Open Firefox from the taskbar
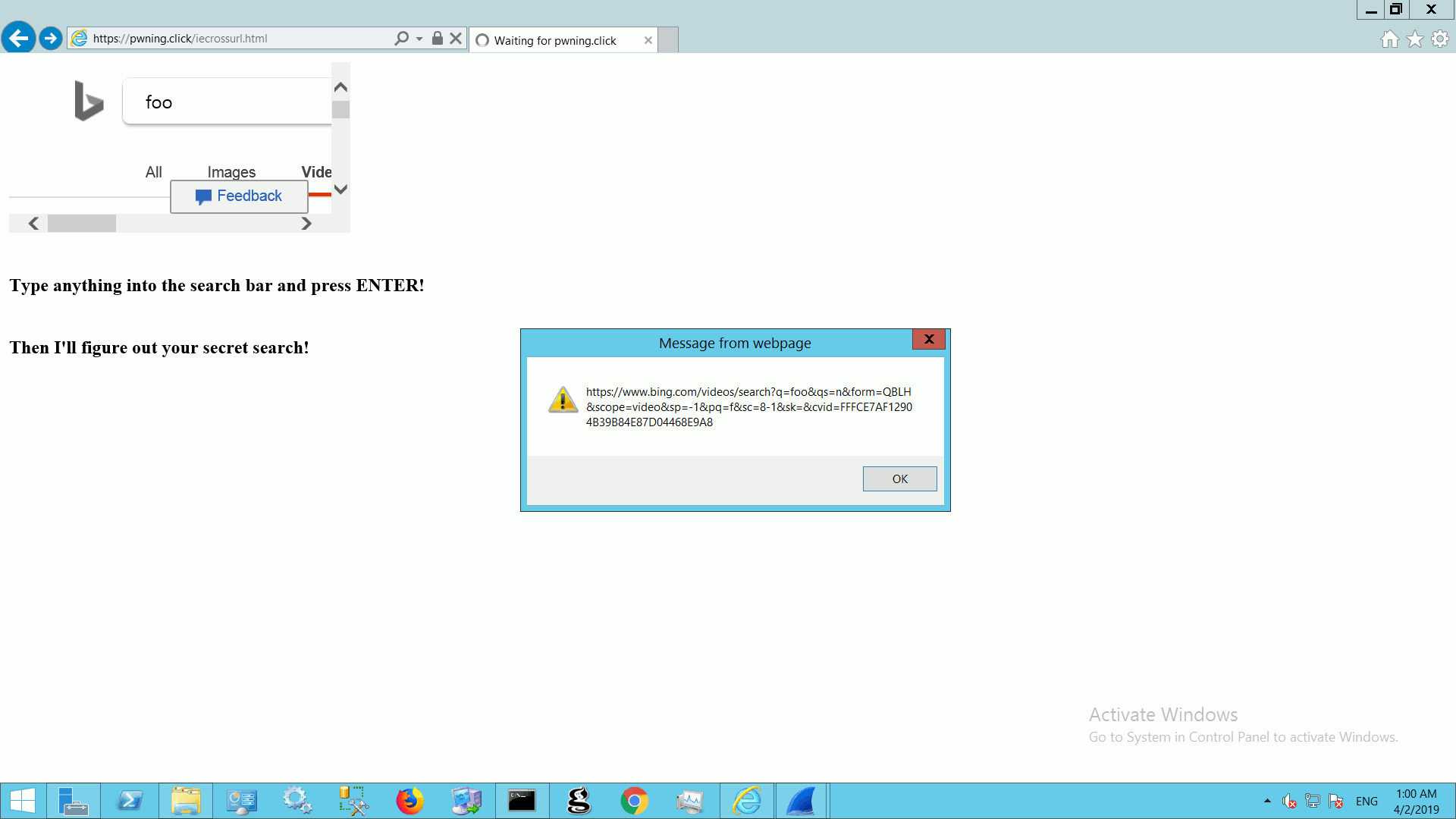The image size is (1456, 819). [410, 801]
